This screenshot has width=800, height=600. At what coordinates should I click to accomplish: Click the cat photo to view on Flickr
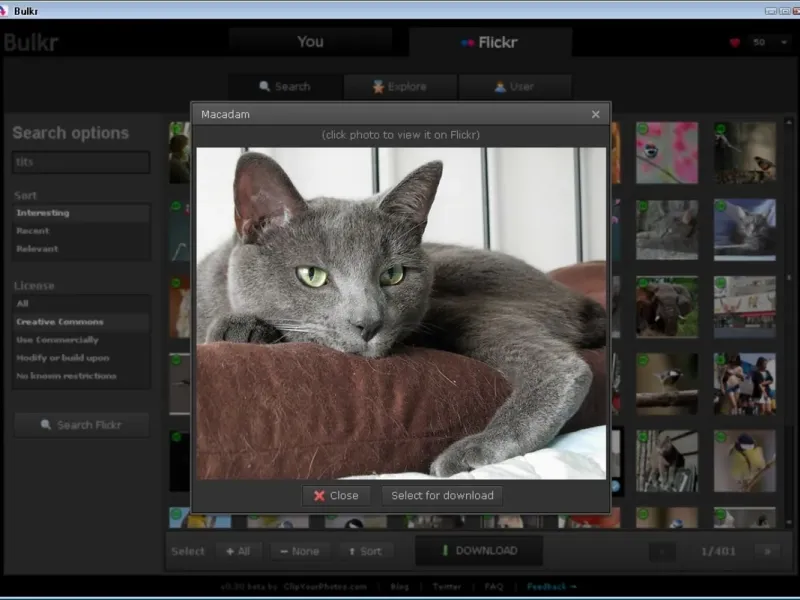(x=400, y=313)
